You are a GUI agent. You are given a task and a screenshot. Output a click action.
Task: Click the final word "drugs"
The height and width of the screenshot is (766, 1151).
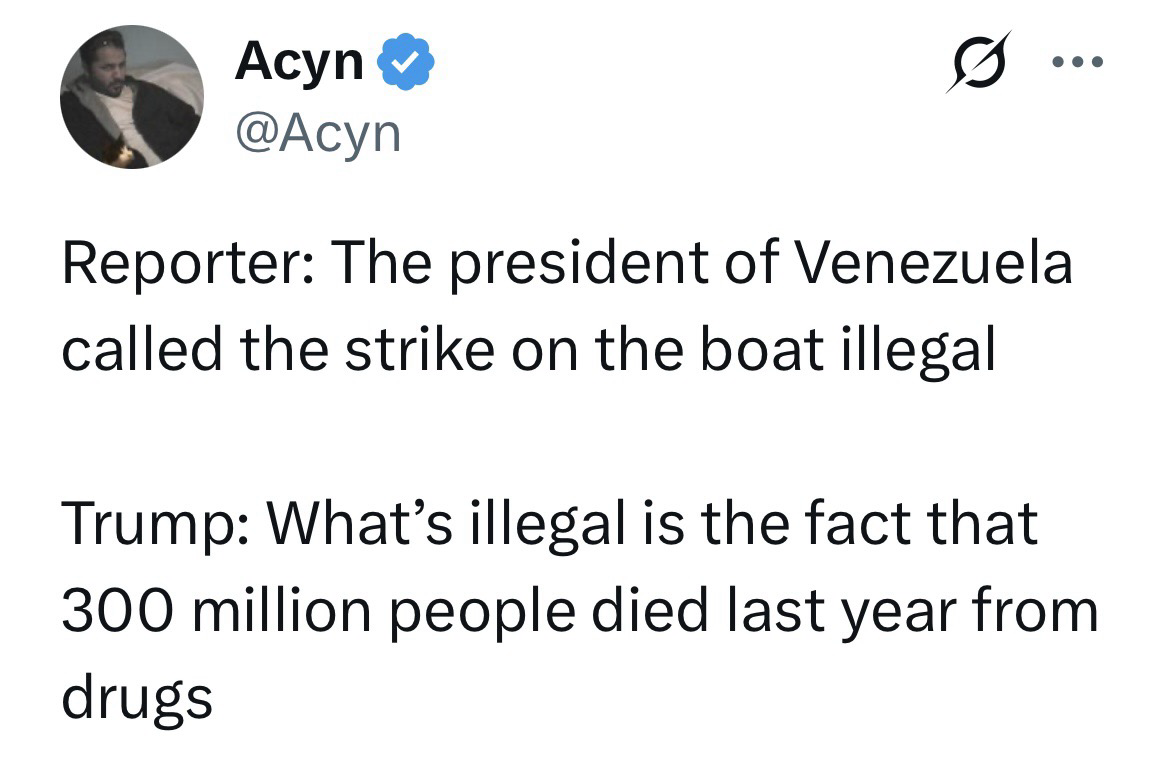pos(137,695)
